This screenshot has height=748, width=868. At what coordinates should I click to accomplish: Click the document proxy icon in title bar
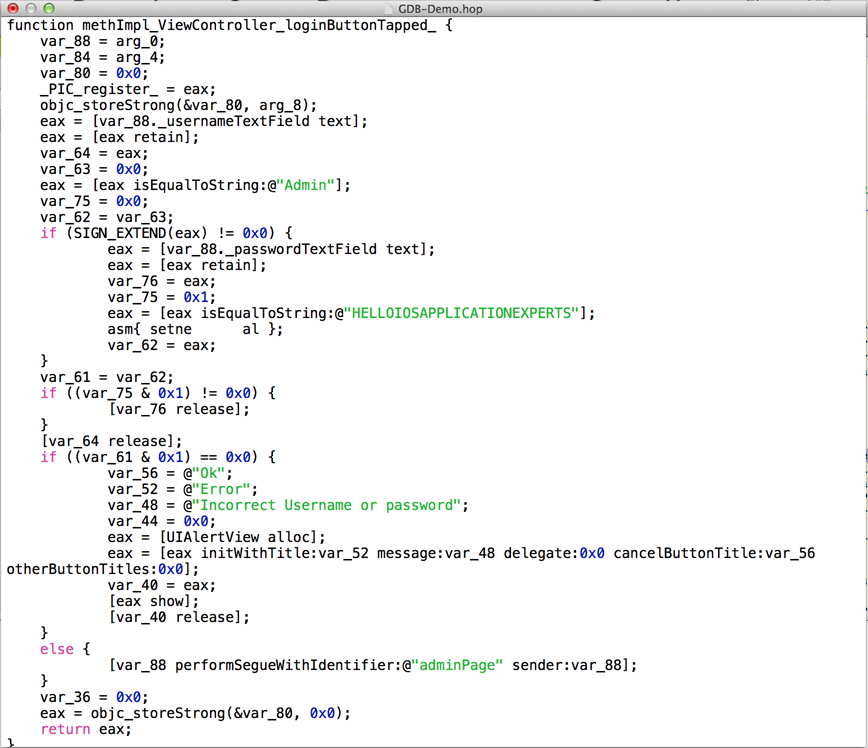coord(389,8)
